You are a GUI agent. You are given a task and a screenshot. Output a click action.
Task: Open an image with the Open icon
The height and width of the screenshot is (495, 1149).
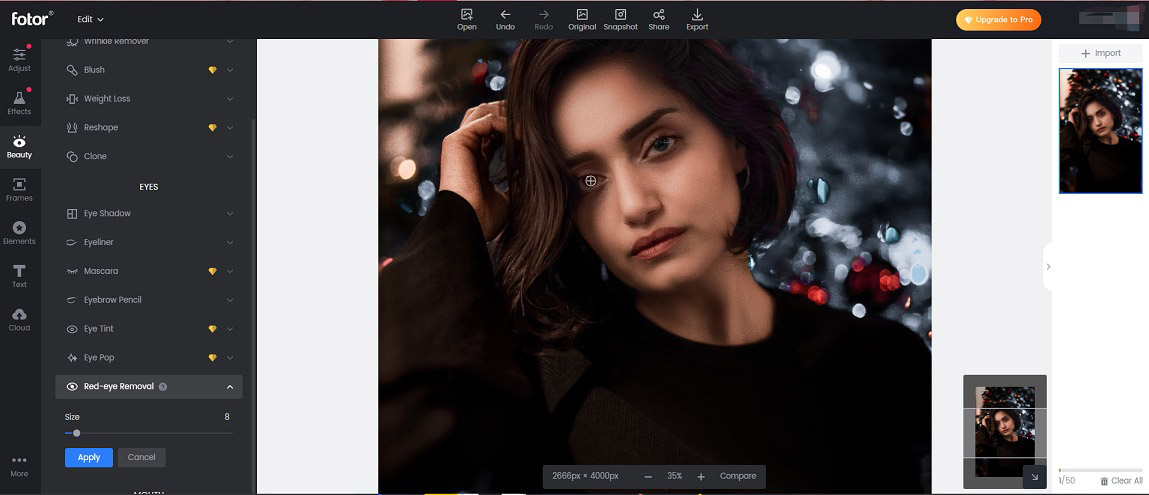coord(467,20)
